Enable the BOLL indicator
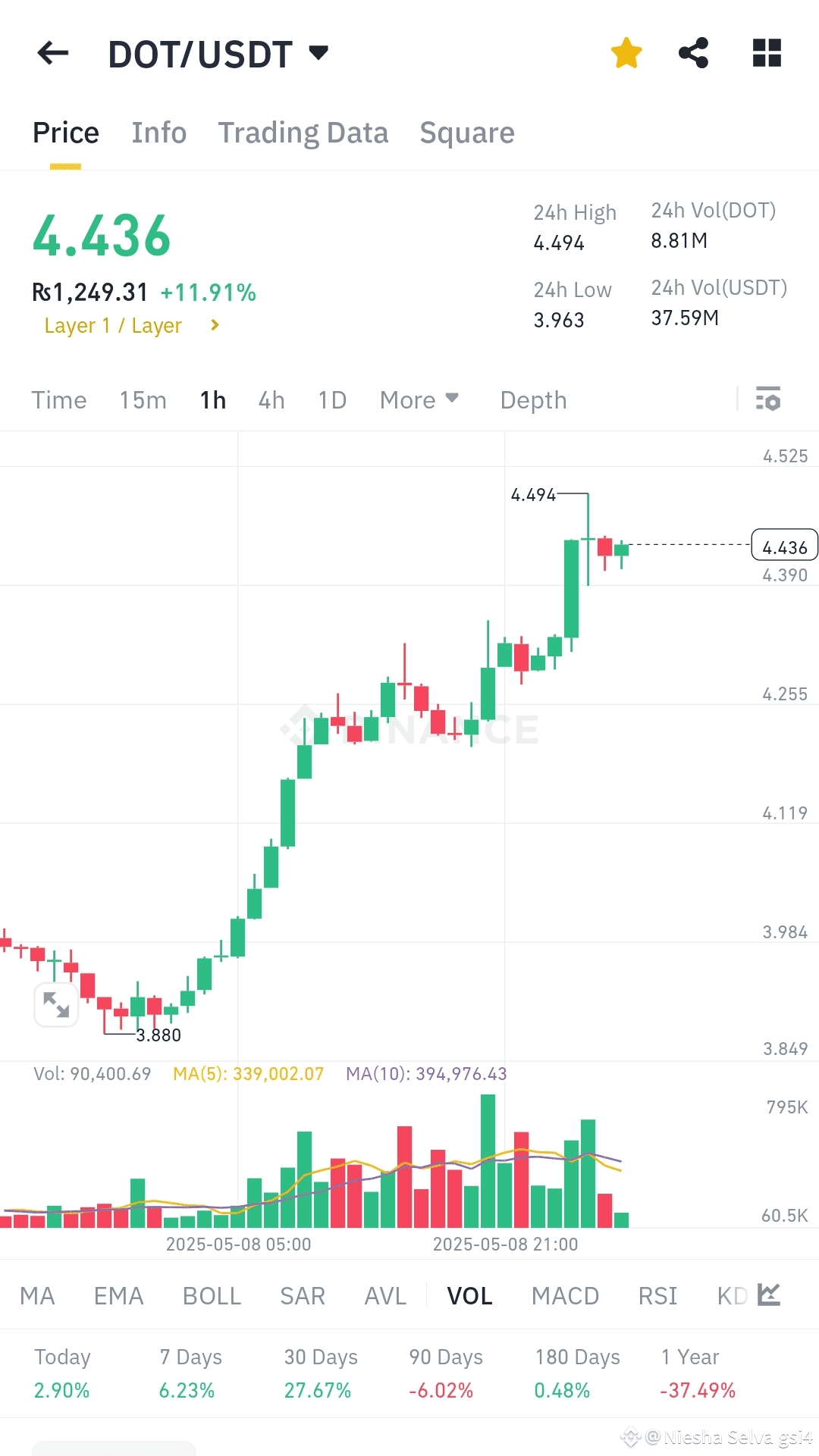Screen dimensions: 819x1456 click(212, 1295)
